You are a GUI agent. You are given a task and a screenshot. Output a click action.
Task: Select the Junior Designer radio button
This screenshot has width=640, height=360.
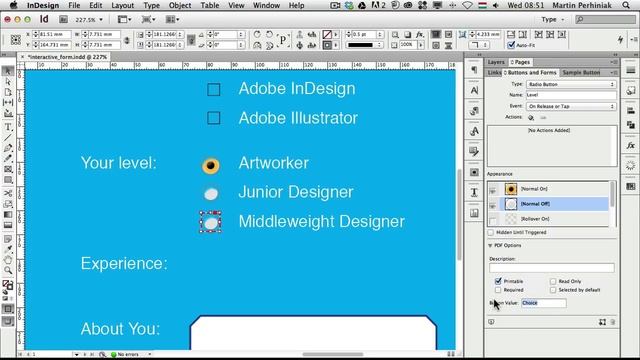[211, 194]
